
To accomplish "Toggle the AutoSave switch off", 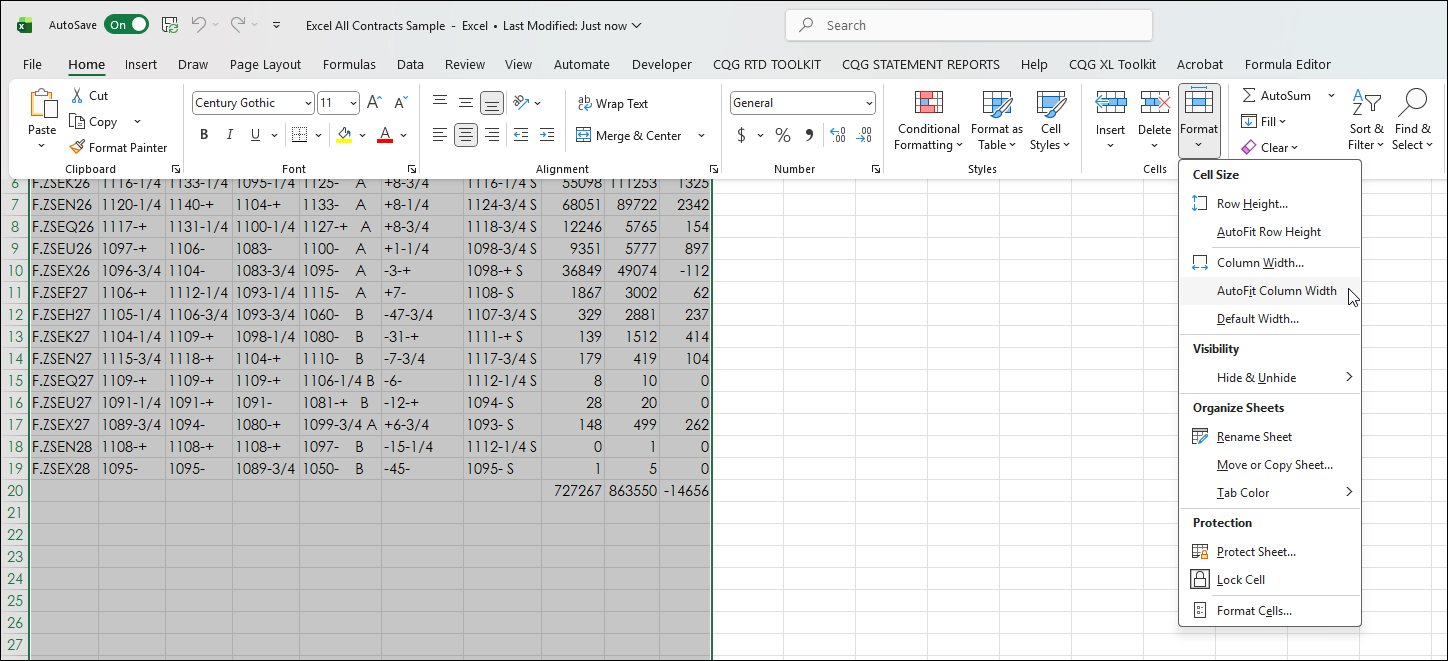I will coord(128,25).
